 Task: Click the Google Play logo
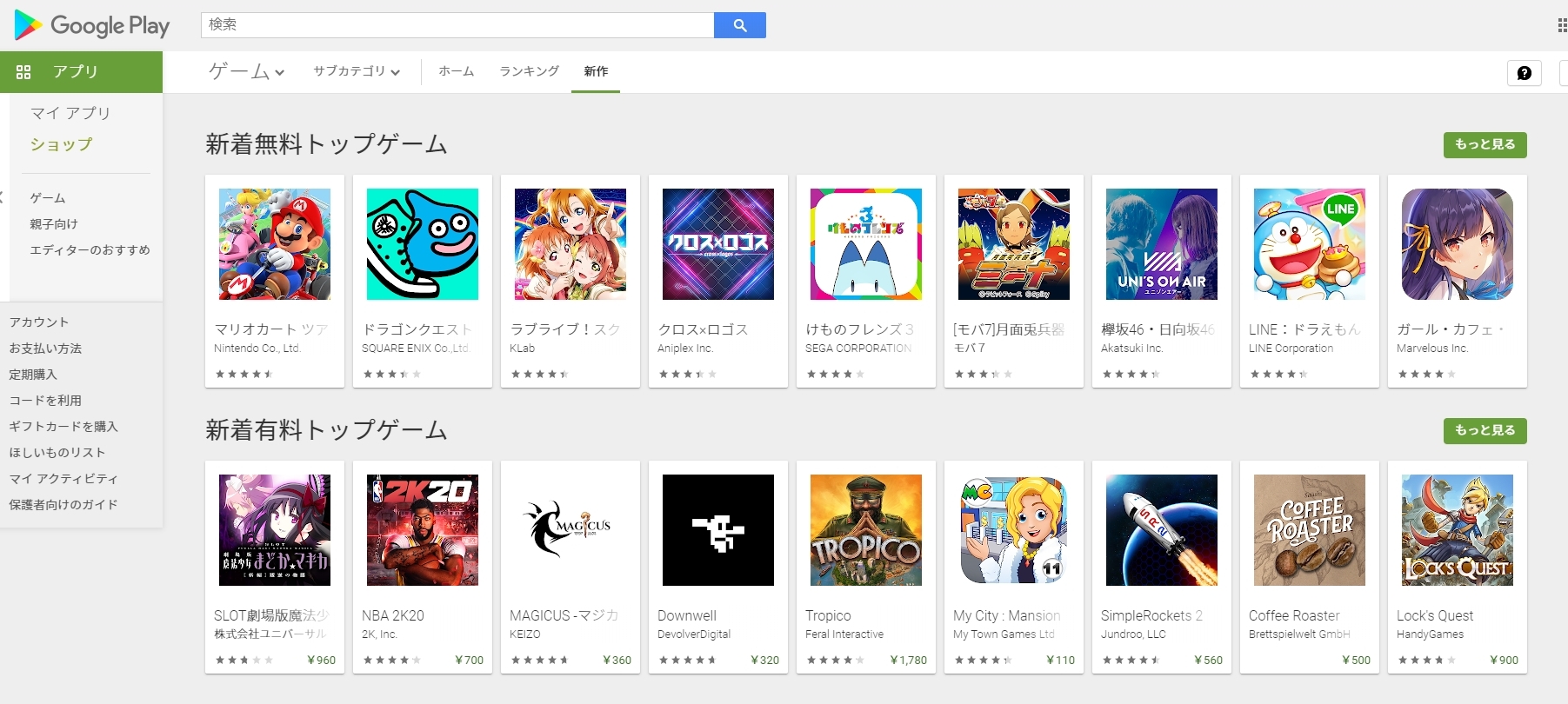tap(92, 25)
